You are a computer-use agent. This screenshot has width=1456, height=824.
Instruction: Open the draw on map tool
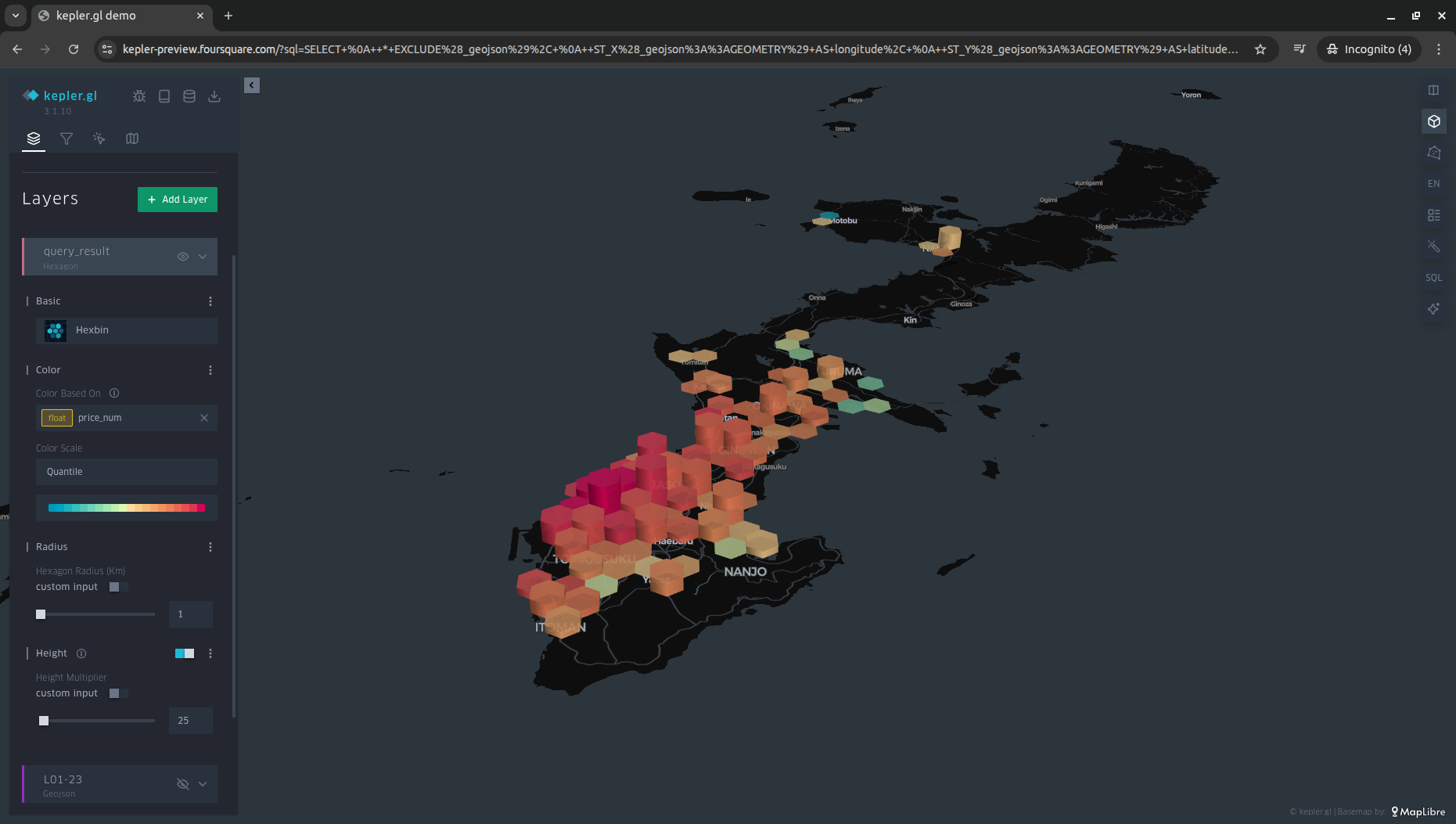1433,153
